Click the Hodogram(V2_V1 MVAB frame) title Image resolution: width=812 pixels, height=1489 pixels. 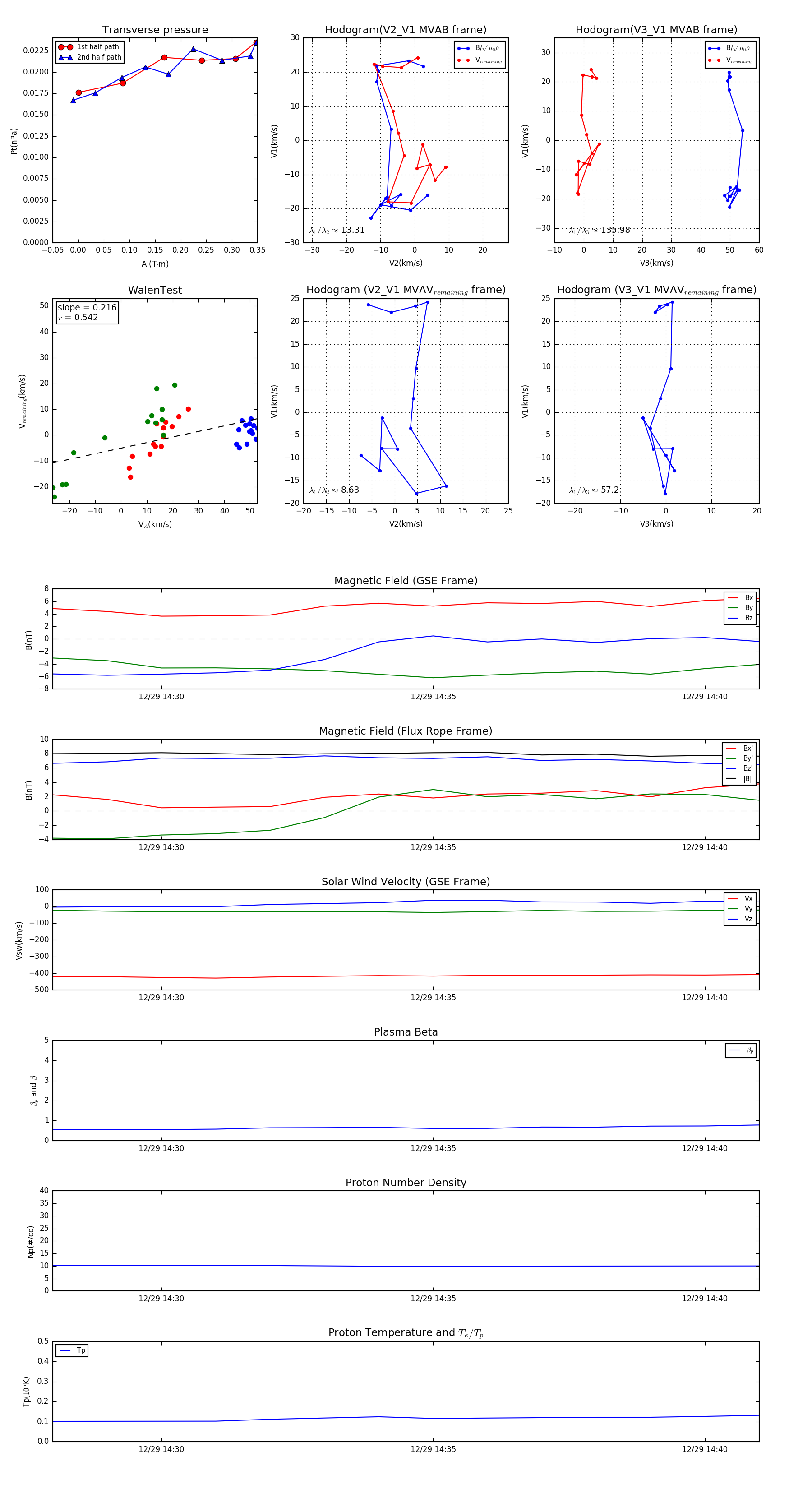(x=406, y=30)
